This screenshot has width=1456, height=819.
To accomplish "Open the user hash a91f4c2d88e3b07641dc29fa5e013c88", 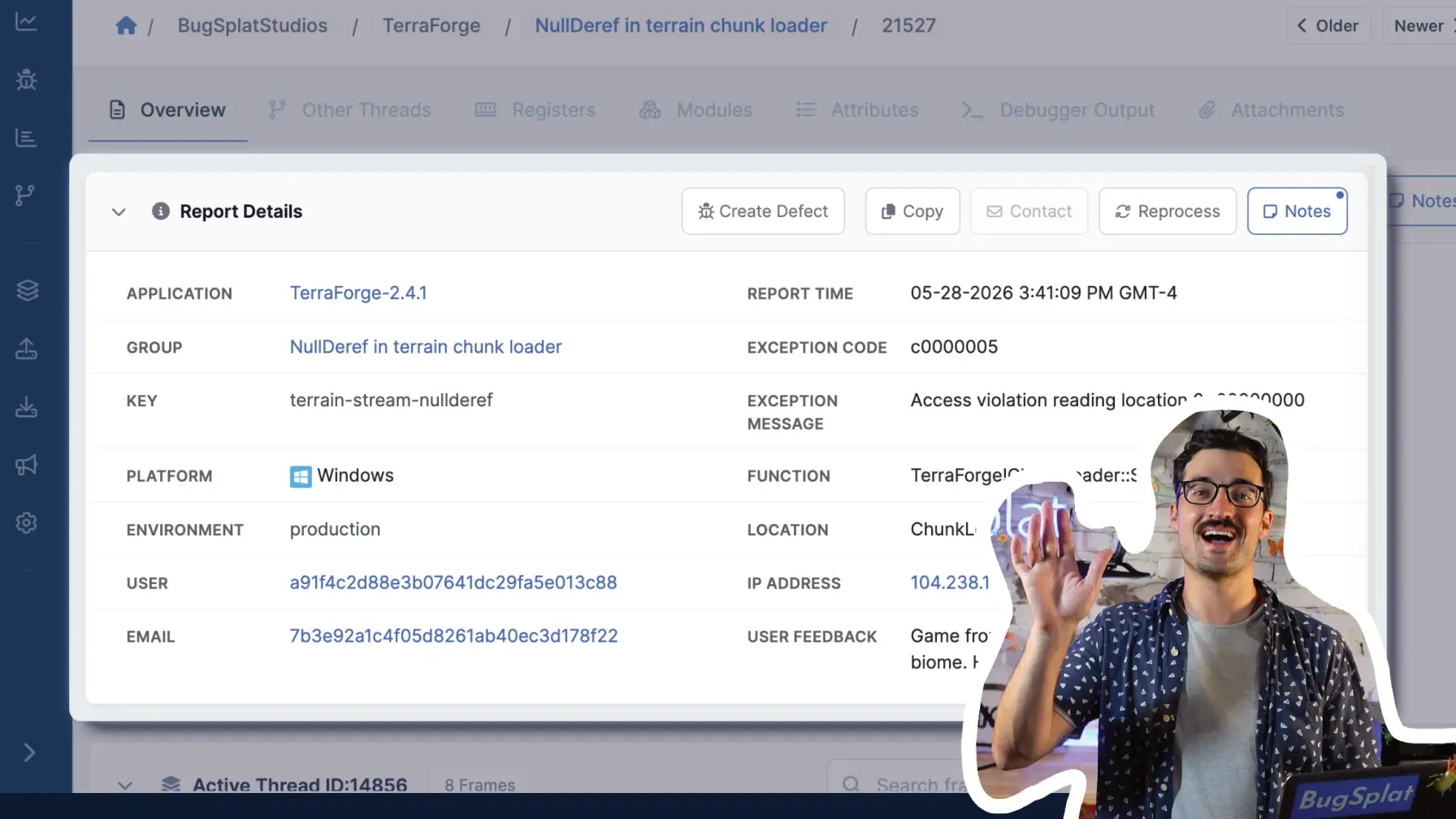I will 453,583.
